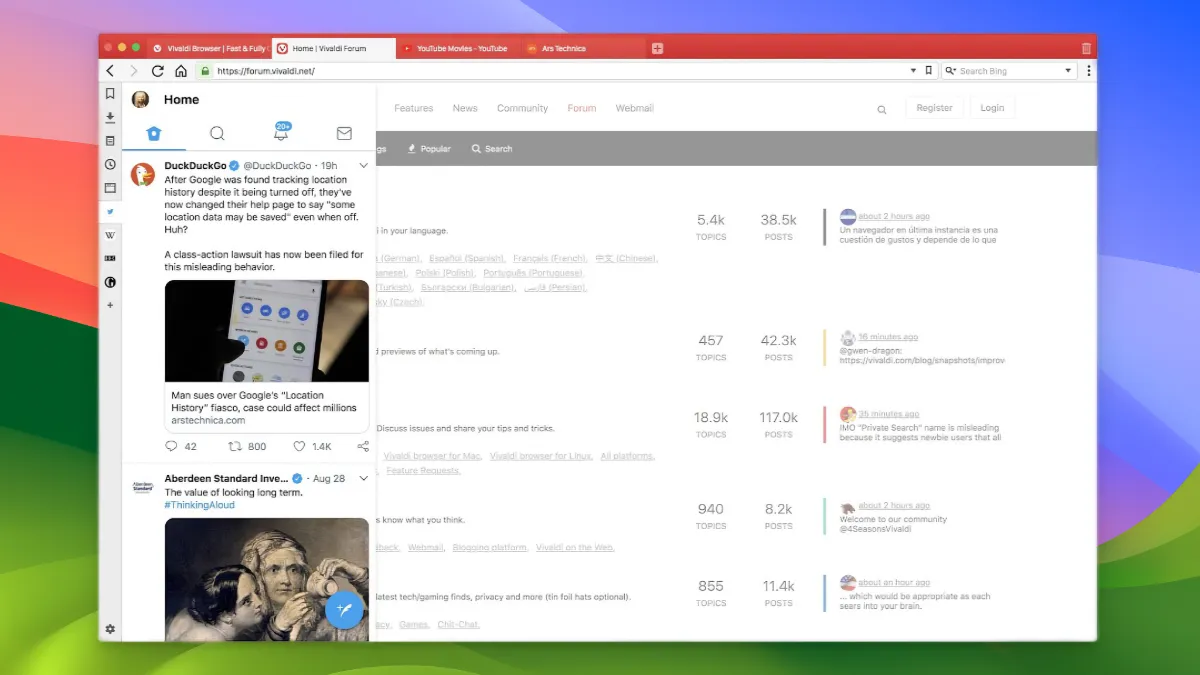Open the Bookmarks panel in the sidebar
The height and width of the screenshot is (675, 1200).
pyautogui.click(x=110, y=93)
